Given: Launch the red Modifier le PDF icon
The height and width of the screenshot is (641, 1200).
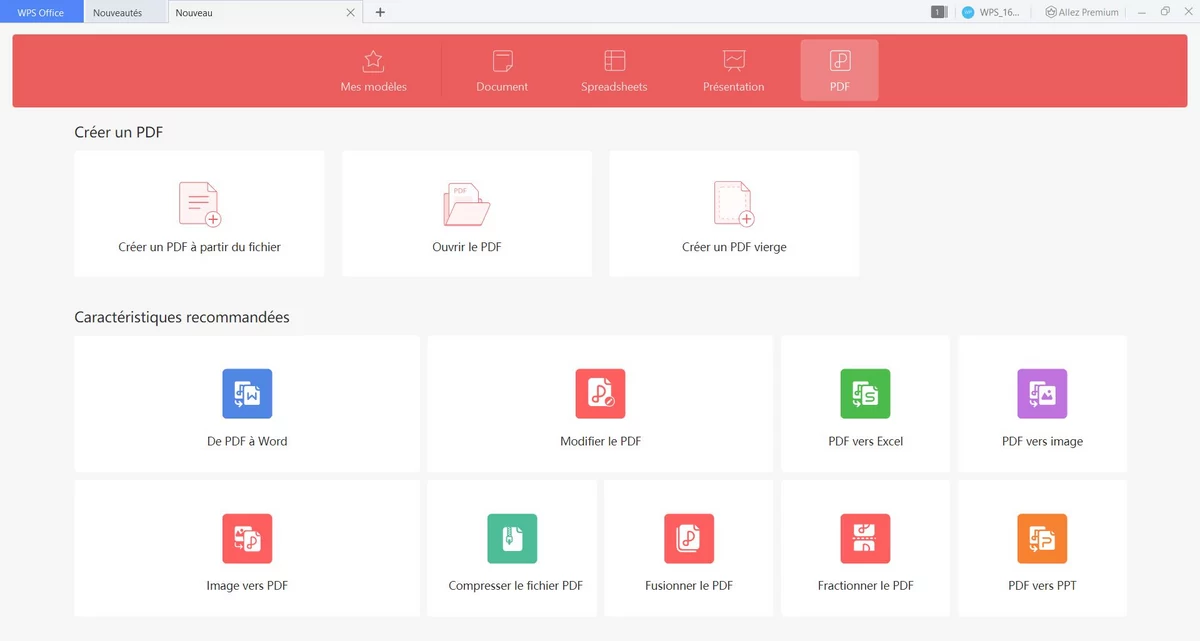Looking at the screenshot, I should tap(600, 394).
